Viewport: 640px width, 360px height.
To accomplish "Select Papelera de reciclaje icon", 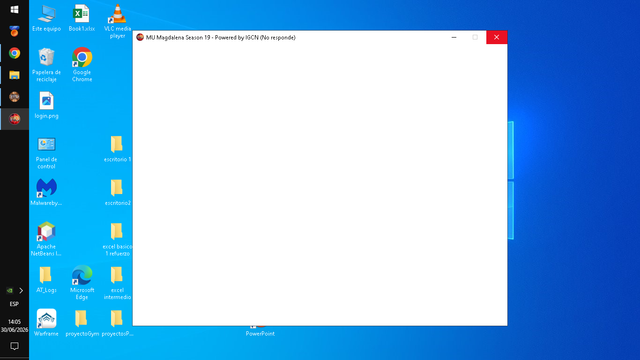I will click(47, 65).
